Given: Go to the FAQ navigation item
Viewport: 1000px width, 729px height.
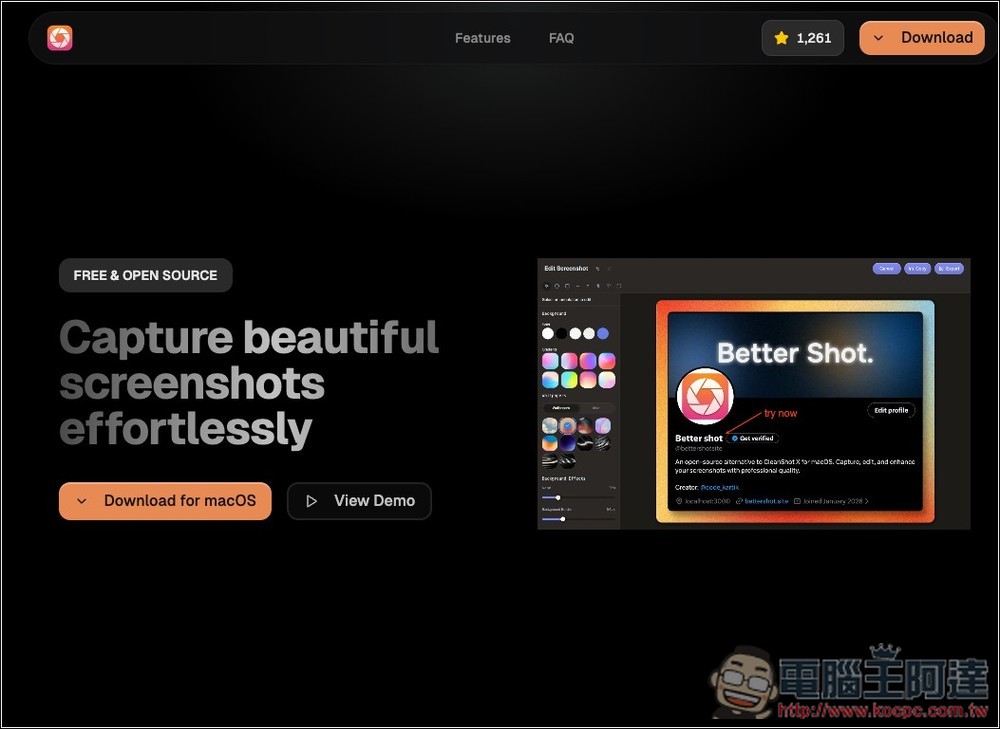Looking at the screenshot, I should coord(561,38).
